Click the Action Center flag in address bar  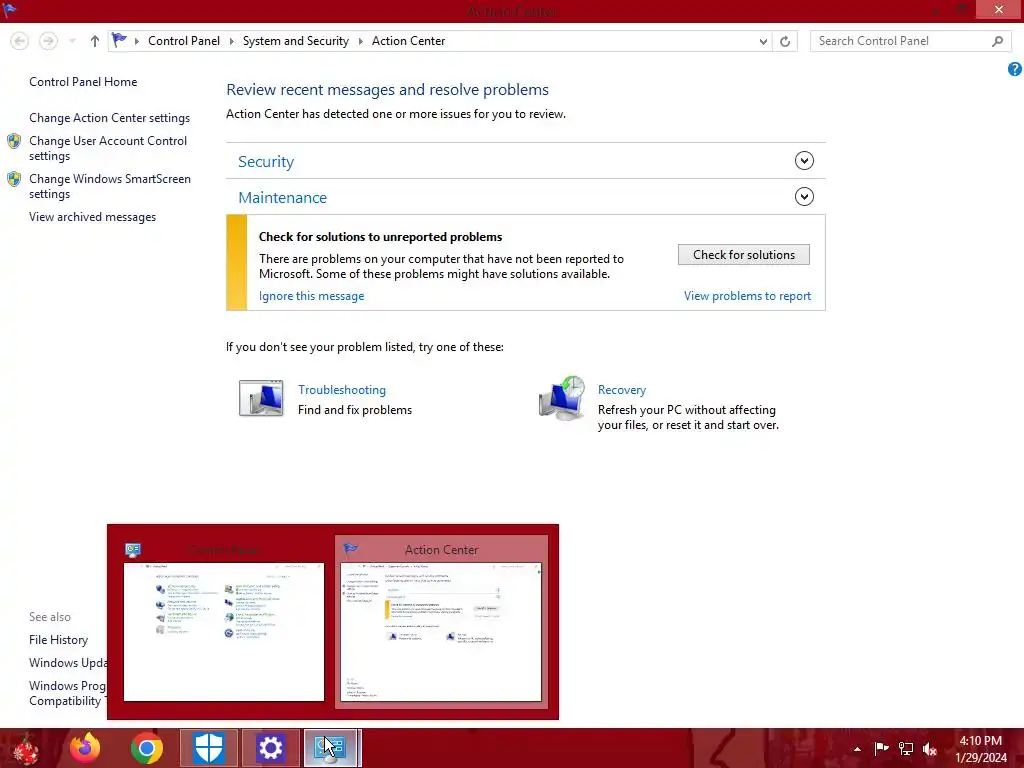[x=120, y=40]
